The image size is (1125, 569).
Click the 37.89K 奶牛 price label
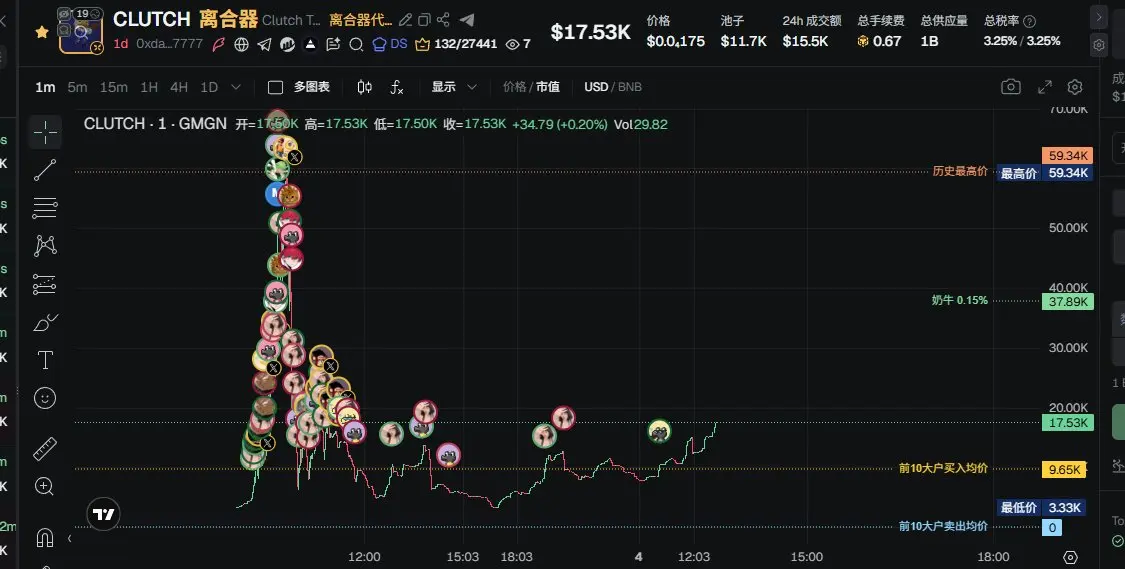tap(1068, 301)
